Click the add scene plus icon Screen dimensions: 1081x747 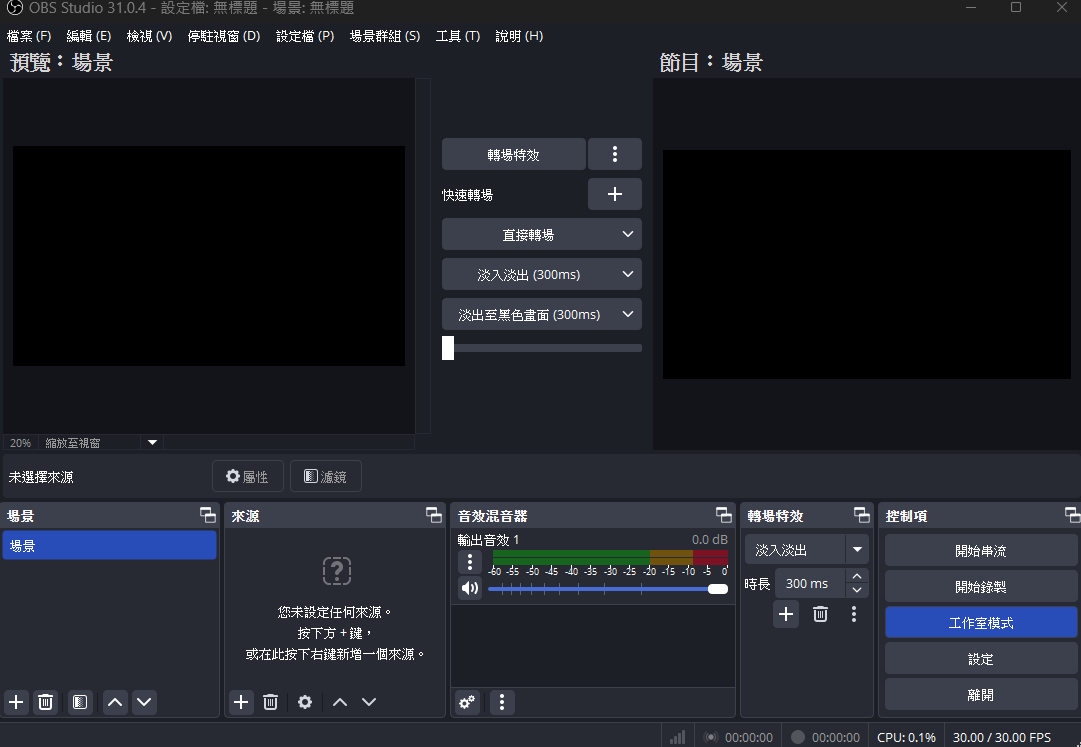click(16, 702)
